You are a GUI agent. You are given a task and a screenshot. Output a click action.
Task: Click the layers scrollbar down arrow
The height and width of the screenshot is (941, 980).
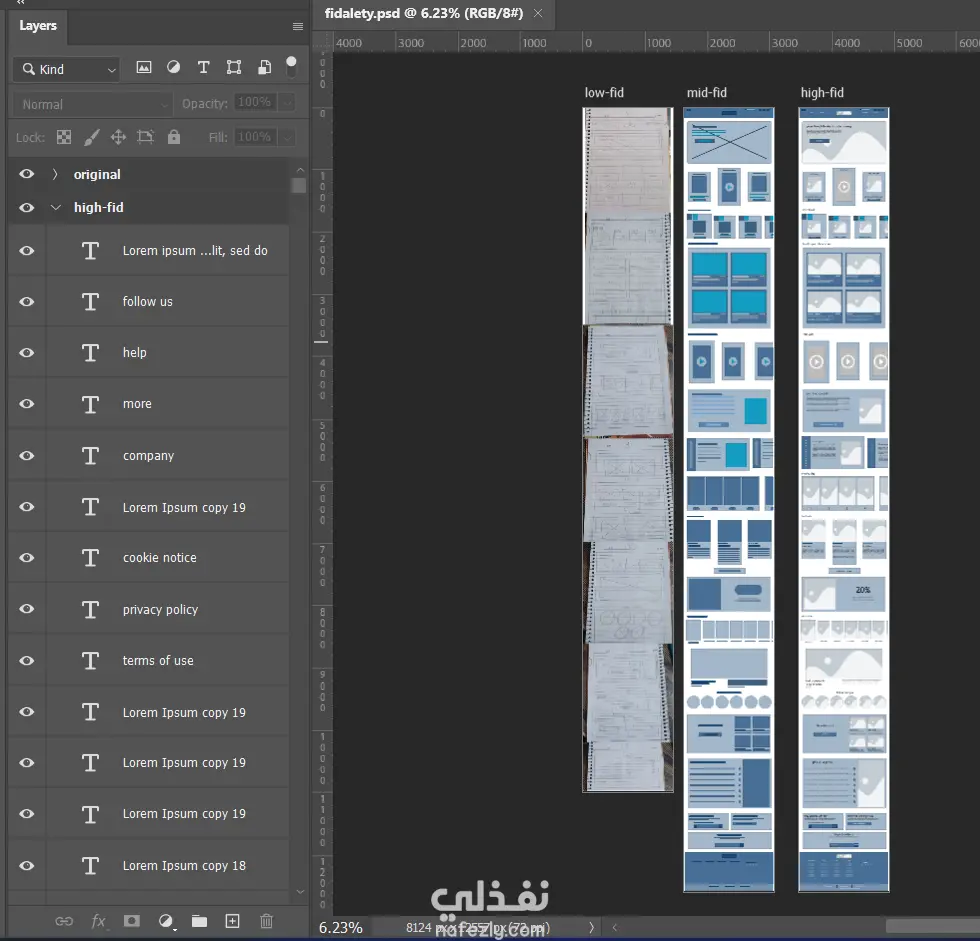pyautogui.click(x=300, y=892)
